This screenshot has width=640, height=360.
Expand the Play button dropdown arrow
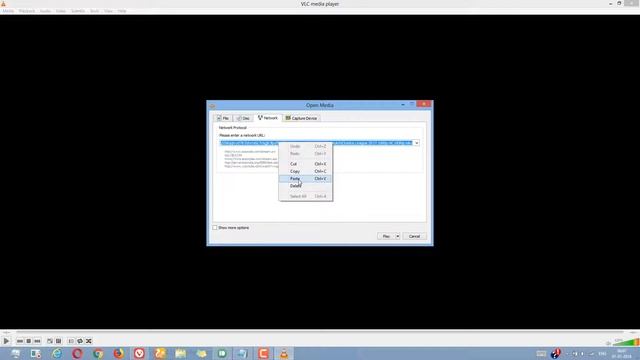pyautogui.click(x=398, y=236)
